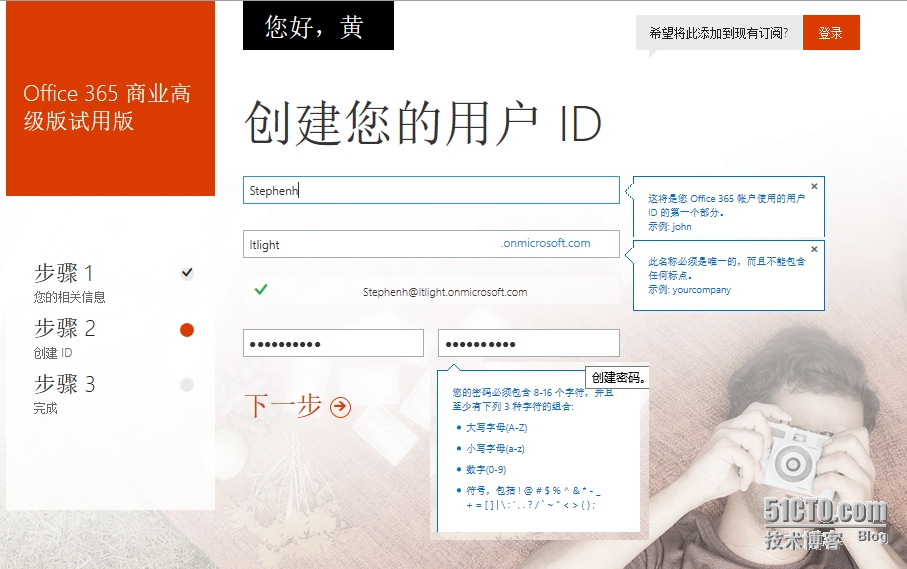Select 步骤 3 完成 step
Image resolution: width=907 pixels, height=569 pixels.
coord(66,393)
